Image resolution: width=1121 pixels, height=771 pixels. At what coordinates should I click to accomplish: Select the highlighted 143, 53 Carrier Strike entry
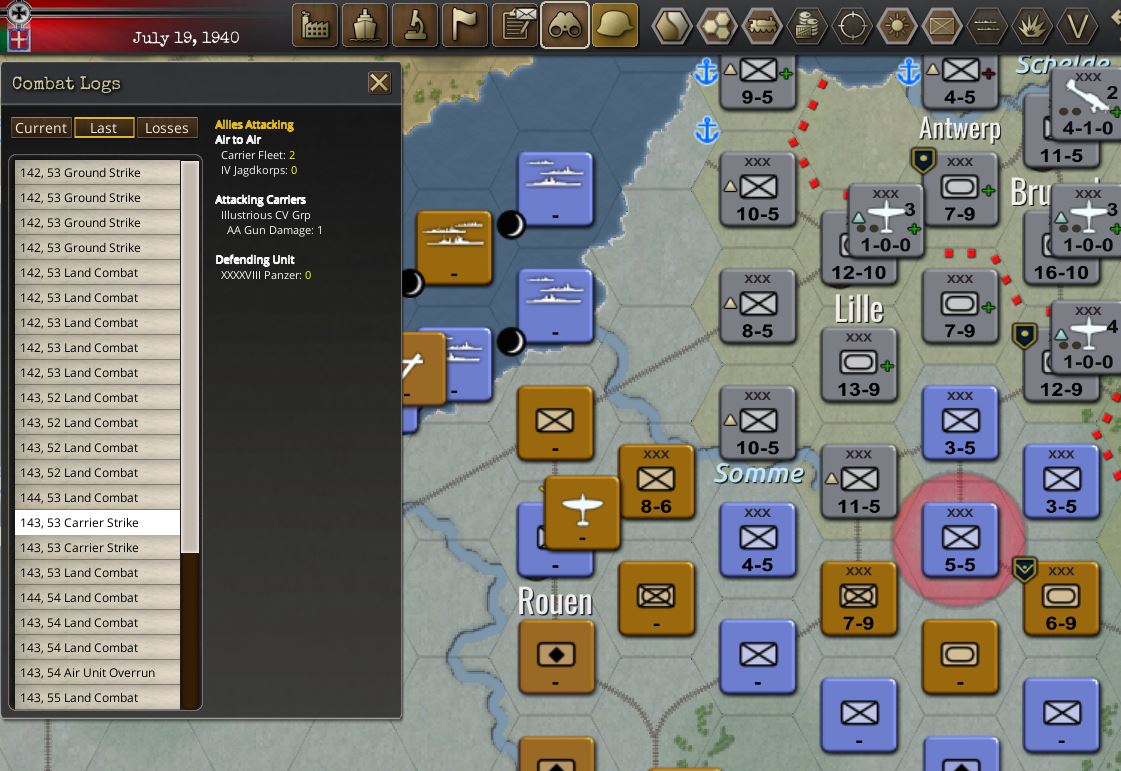(x=97, y=522)
